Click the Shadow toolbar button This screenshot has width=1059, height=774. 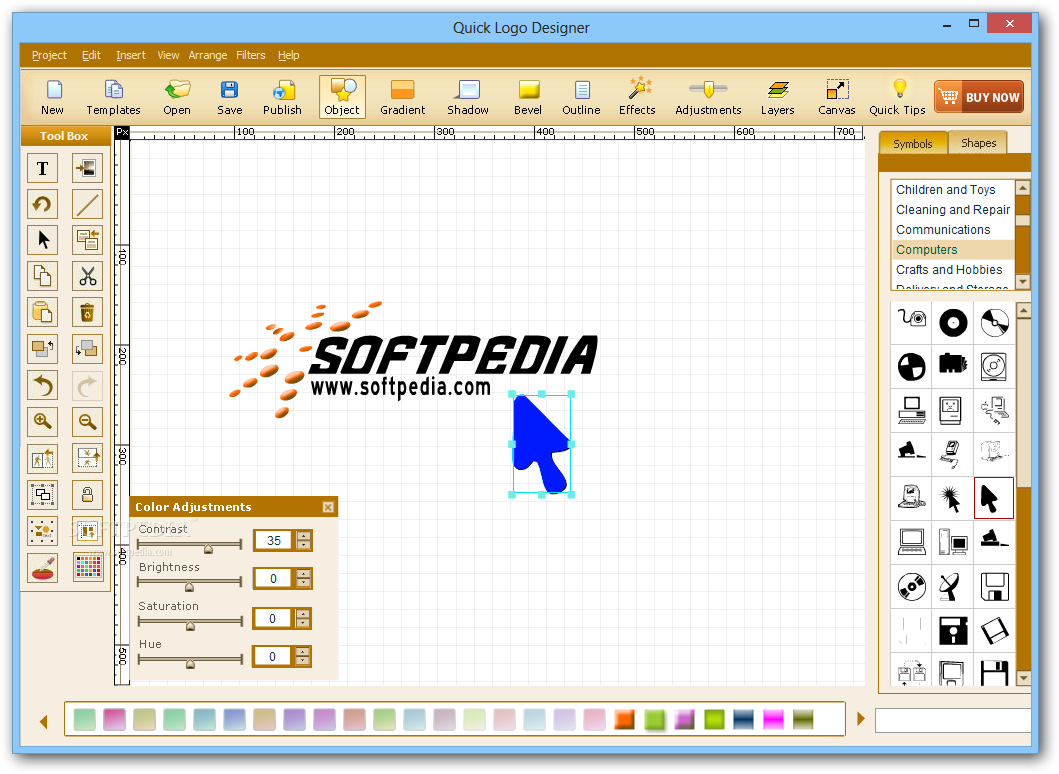468,97
